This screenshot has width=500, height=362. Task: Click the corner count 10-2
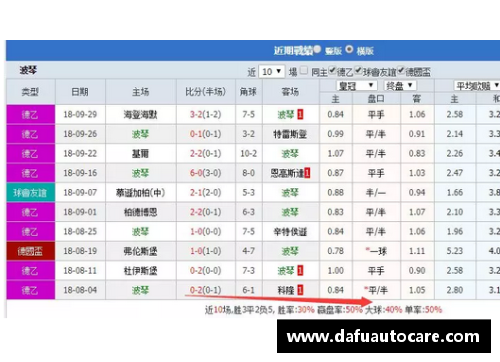[x=249, y=153]
